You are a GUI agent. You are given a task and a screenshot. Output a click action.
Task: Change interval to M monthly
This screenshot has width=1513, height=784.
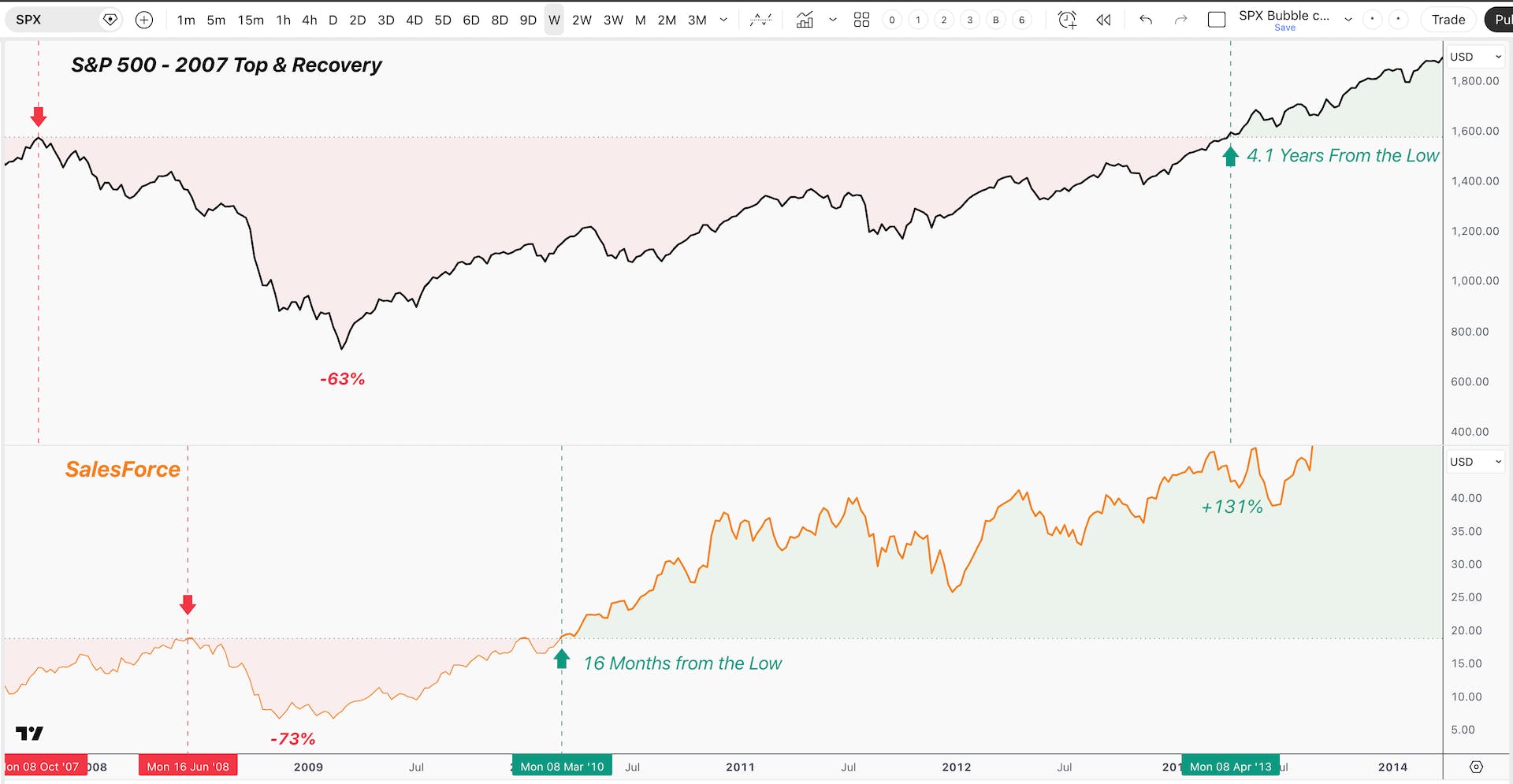tap(641, 20)
